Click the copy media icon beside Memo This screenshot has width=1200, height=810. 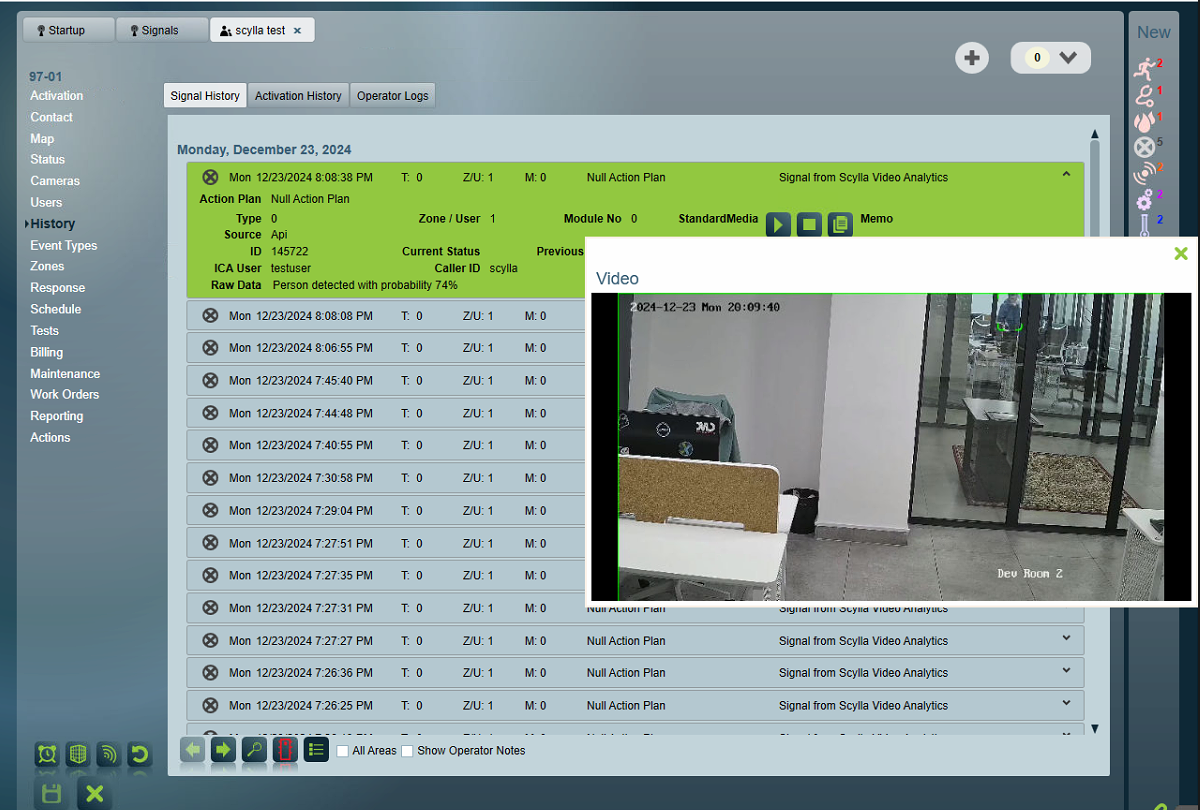(841, 224)
